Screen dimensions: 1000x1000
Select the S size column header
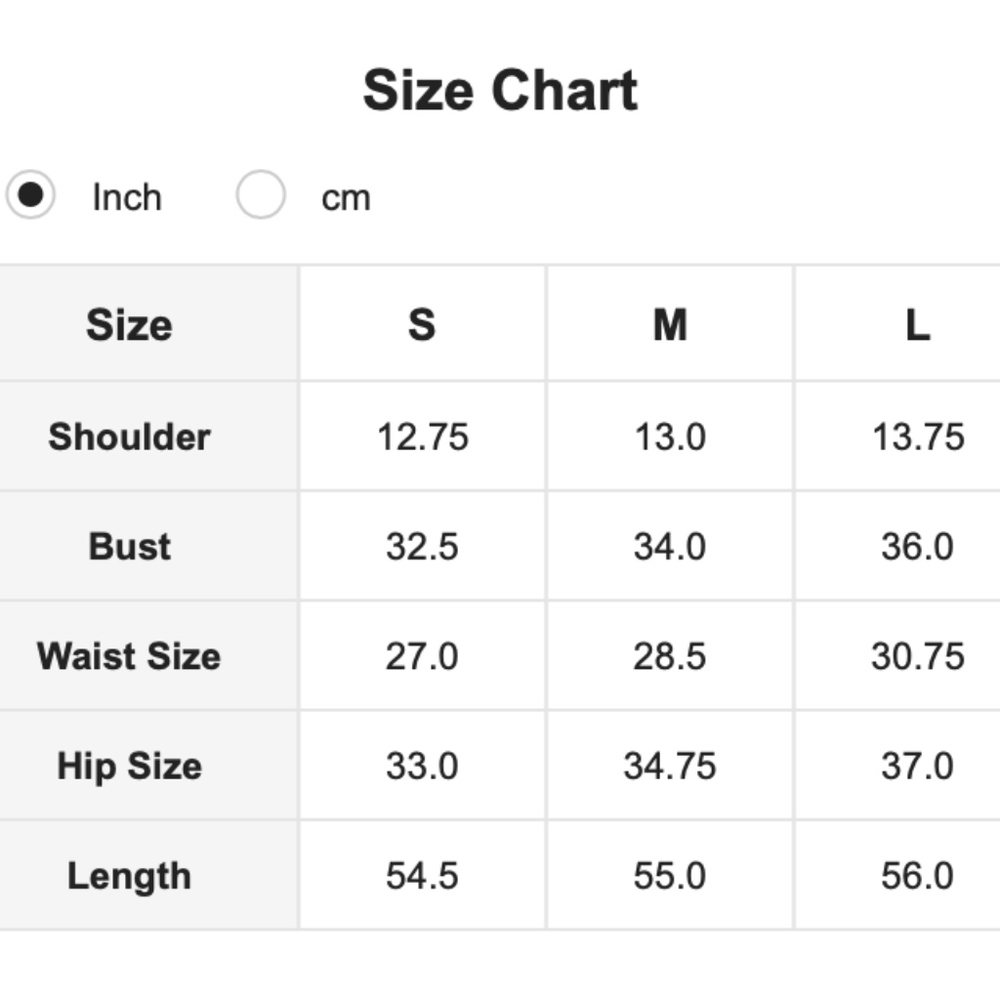422,325
